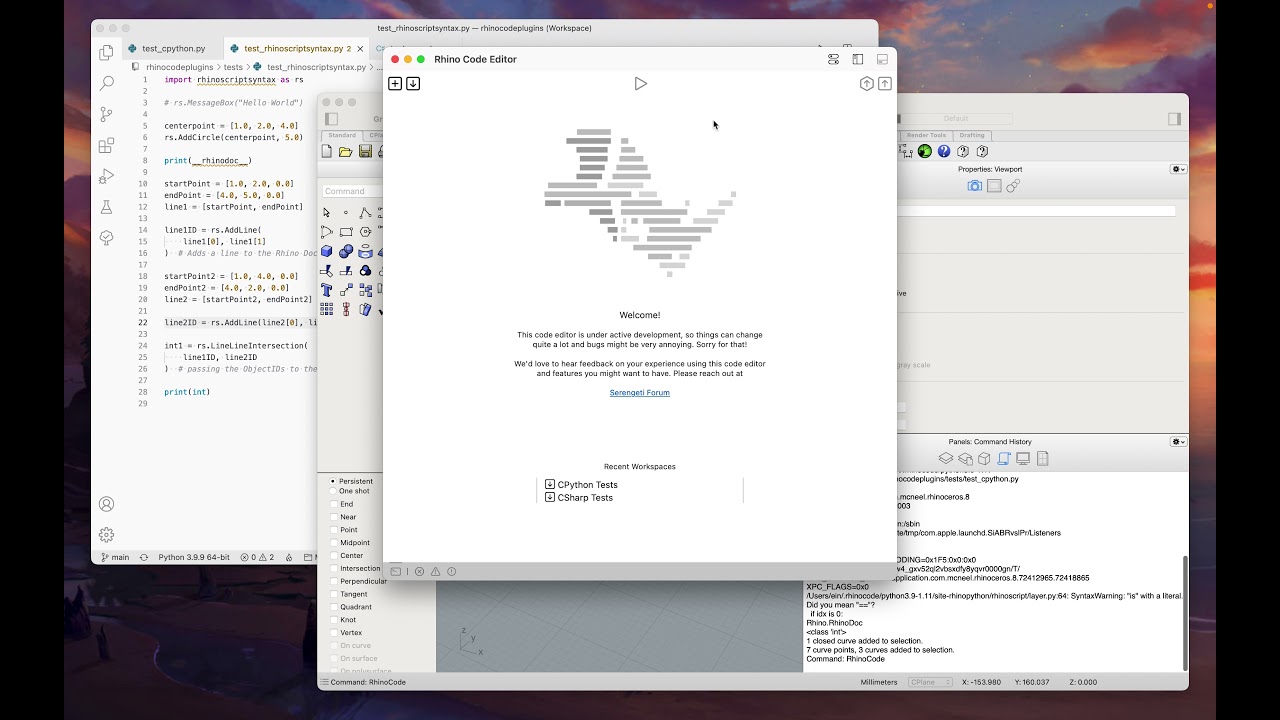This screenshot has width=1280, height=720.
Task: Open CPlane dropdown in Rhino status bar
Action: coord(928,682)
